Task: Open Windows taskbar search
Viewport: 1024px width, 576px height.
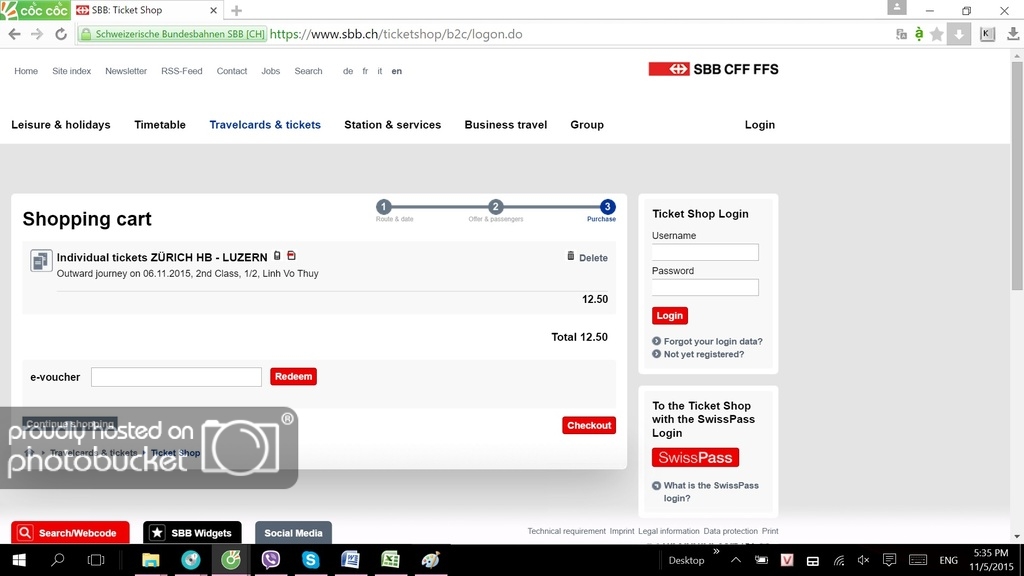Action: tap(57, 560)
